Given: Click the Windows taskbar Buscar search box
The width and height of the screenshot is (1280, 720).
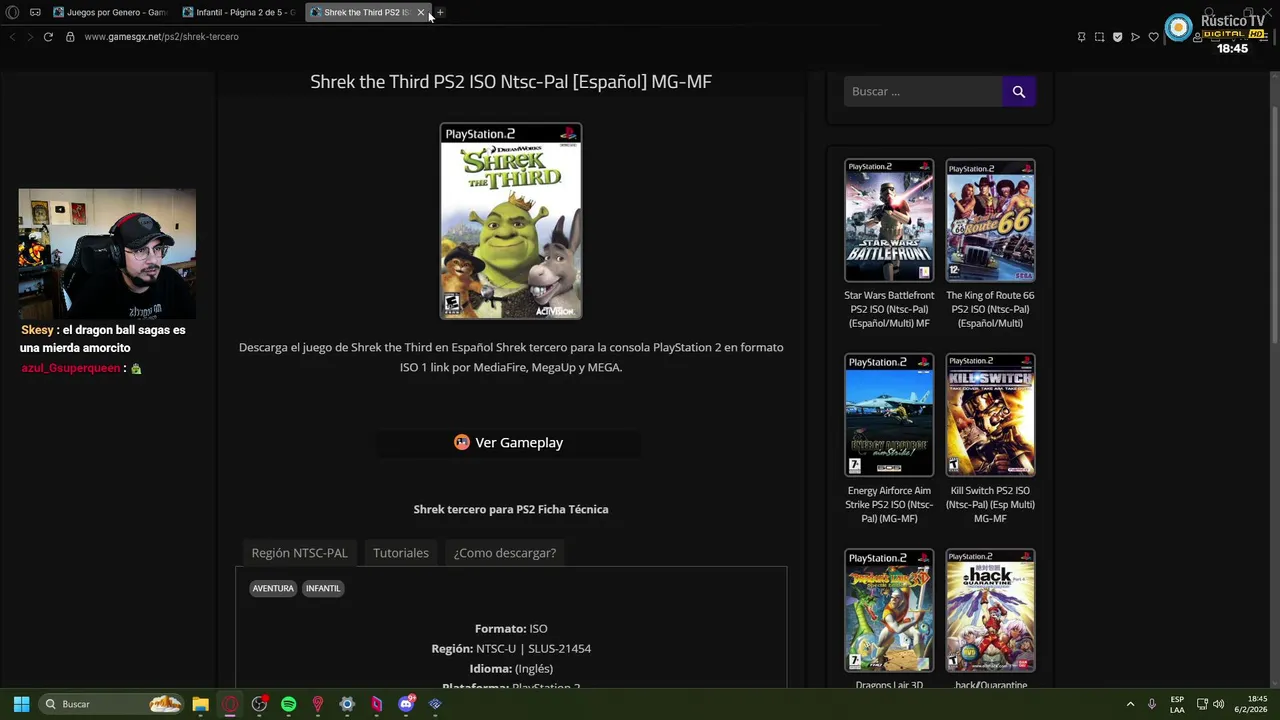Looking at the screenshot, I should (x=112, y=704).
